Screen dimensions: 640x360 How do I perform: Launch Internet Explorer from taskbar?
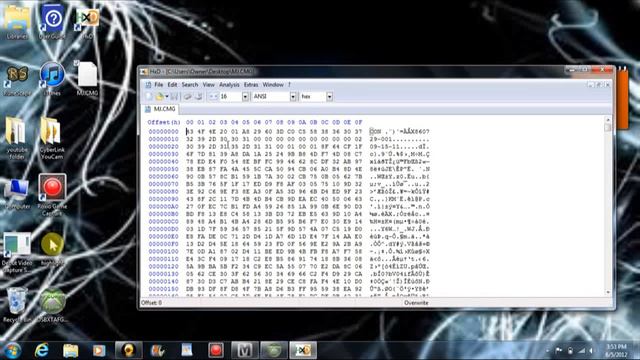point(41,350)
